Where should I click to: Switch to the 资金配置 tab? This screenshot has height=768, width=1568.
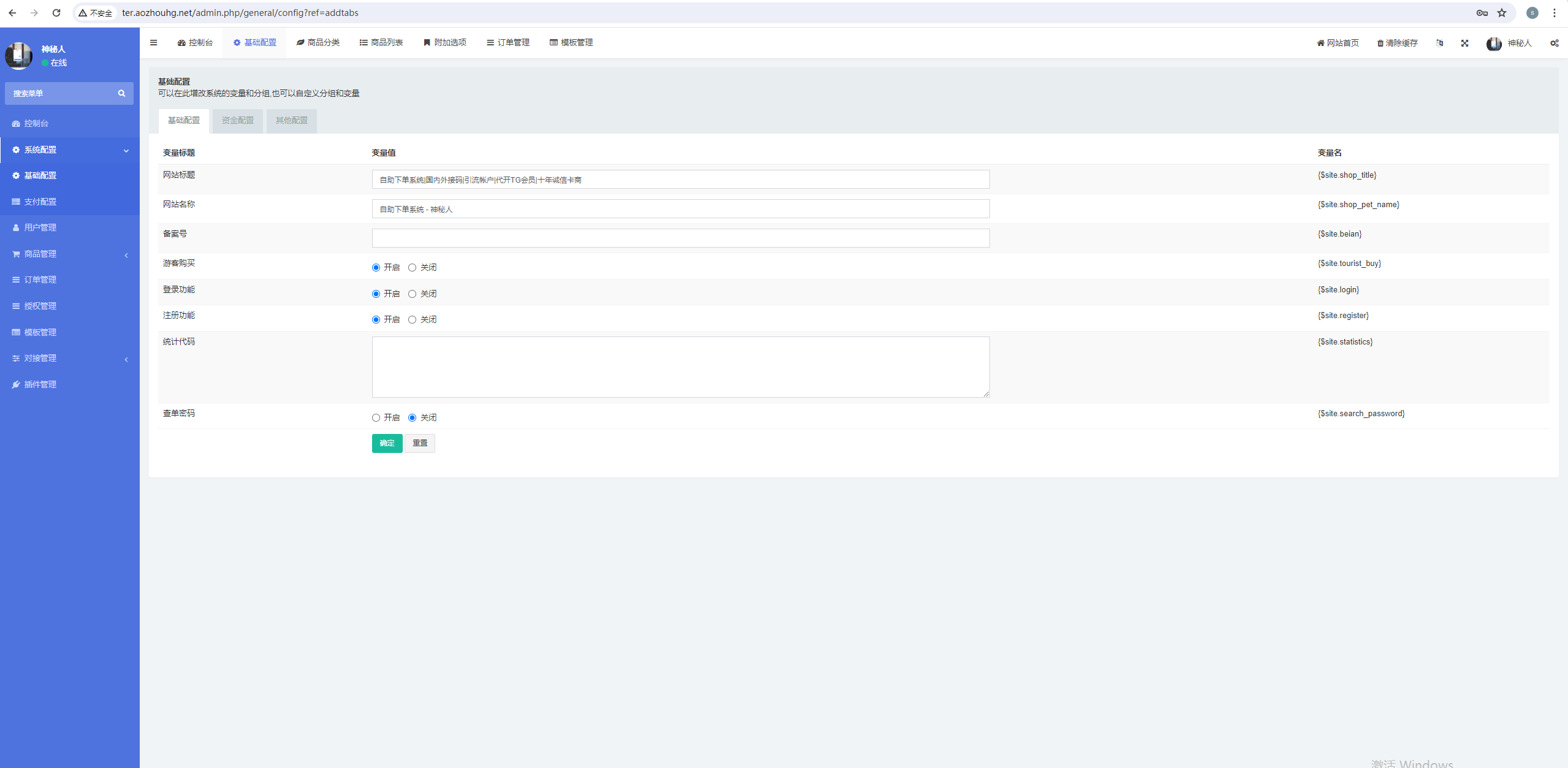[x=237, y=120]
